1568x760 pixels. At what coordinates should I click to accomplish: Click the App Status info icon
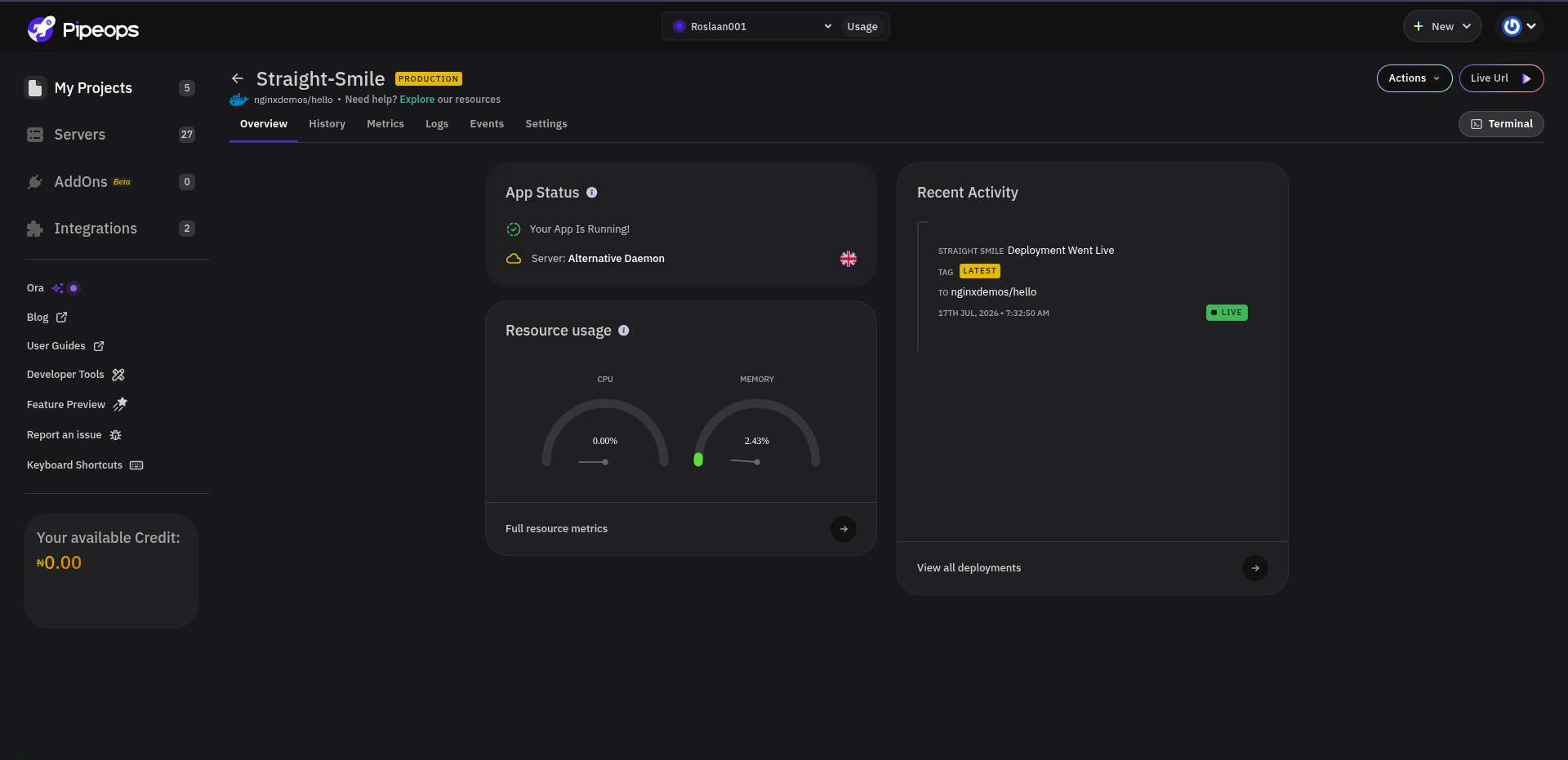coord(592,193)
